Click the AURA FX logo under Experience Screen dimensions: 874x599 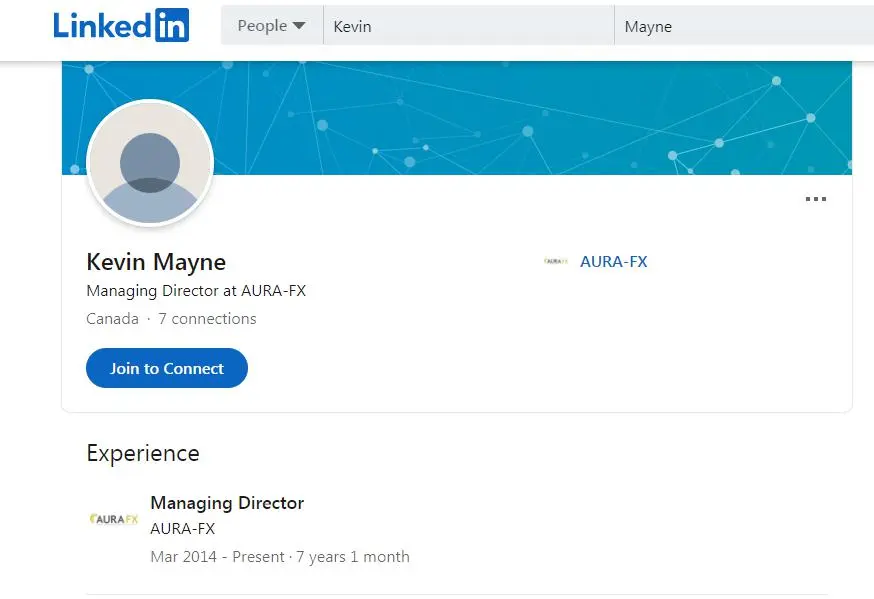coord(114,519)
